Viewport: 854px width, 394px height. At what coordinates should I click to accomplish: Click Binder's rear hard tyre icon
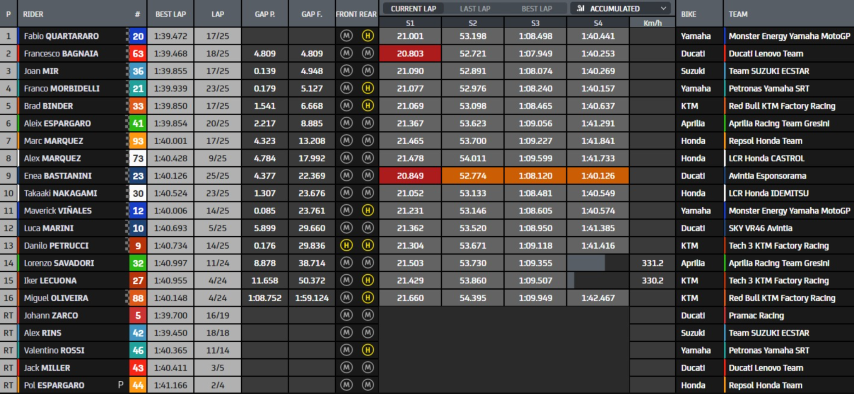pyautogui.click(x=368, y=106)
